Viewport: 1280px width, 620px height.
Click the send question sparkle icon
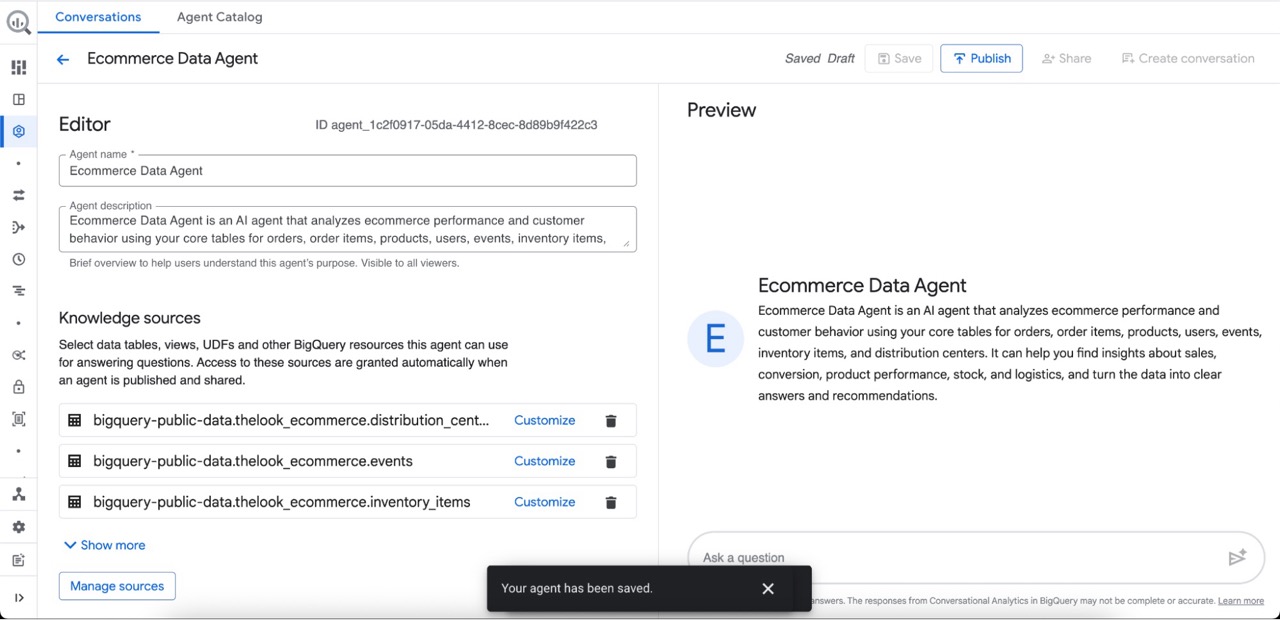point(1237,557)
